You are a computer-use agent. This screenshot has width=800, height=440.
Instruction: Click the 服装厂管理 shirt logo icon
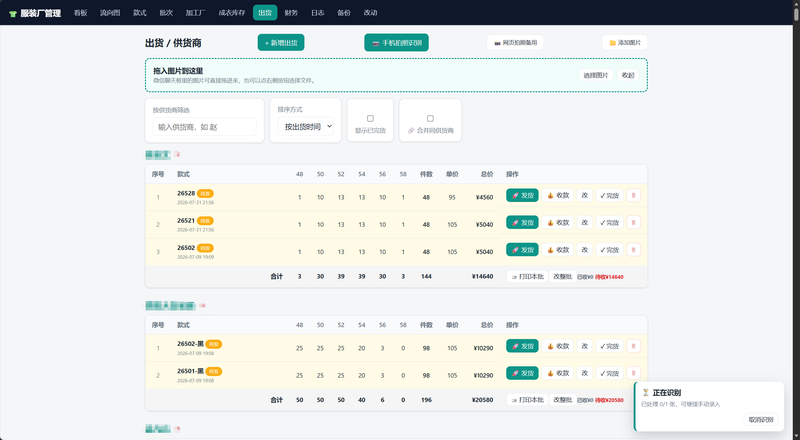click(13, 13)
